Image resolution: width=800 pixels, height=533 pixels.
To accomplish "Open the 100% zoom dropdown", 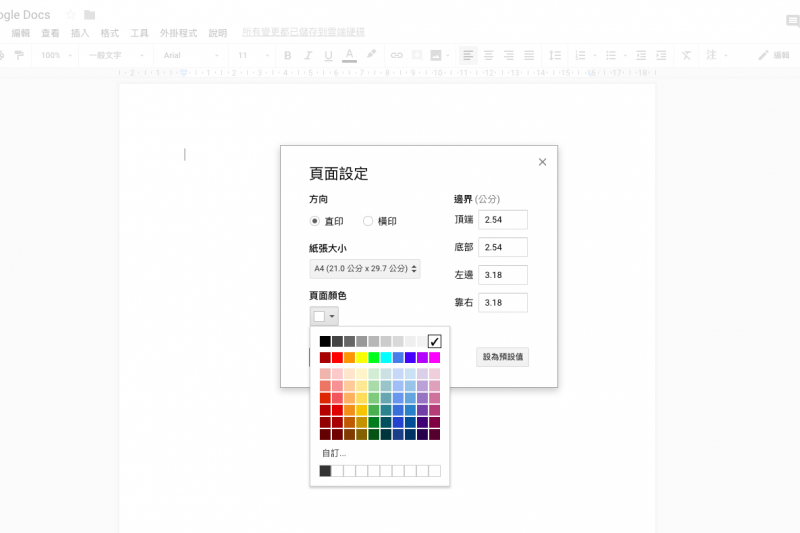I will (x=57, y=55).
